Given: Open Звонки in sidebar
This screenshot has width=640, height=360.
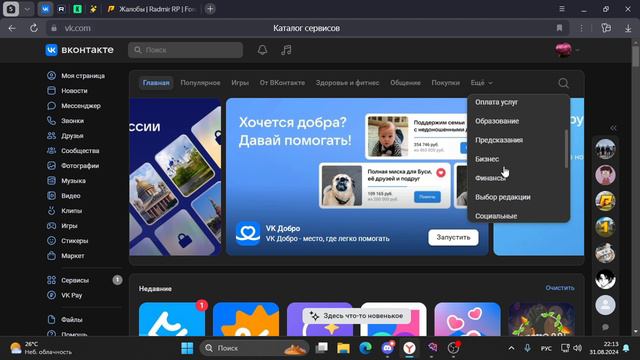Looking at the screenshot, I should (66, 121).
